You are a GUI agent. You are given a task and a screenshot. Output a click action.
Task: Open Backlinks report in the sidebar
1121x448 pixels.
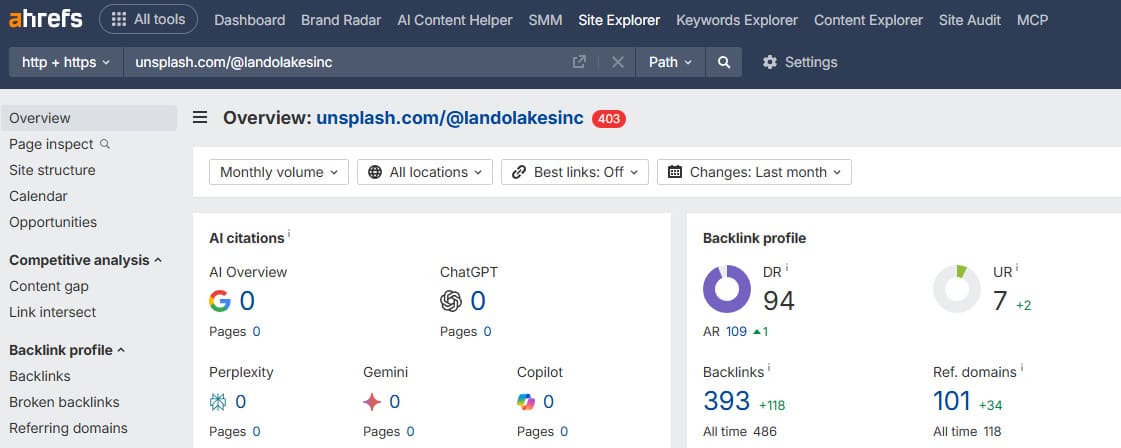point(39,376)
